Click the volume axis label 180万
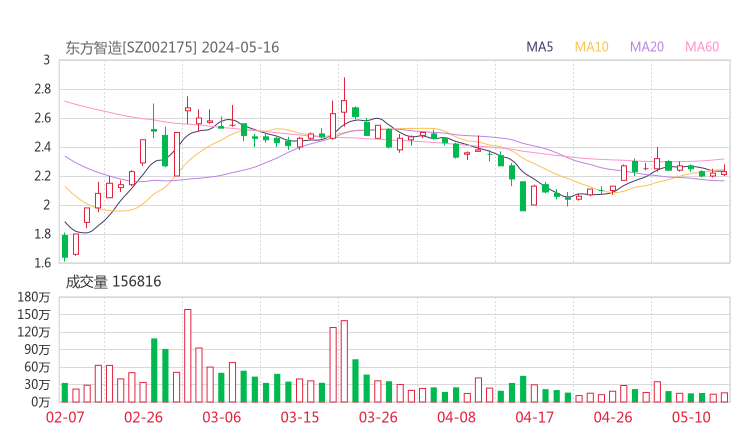This screenshot has height=440, width=740. [34, 297]
